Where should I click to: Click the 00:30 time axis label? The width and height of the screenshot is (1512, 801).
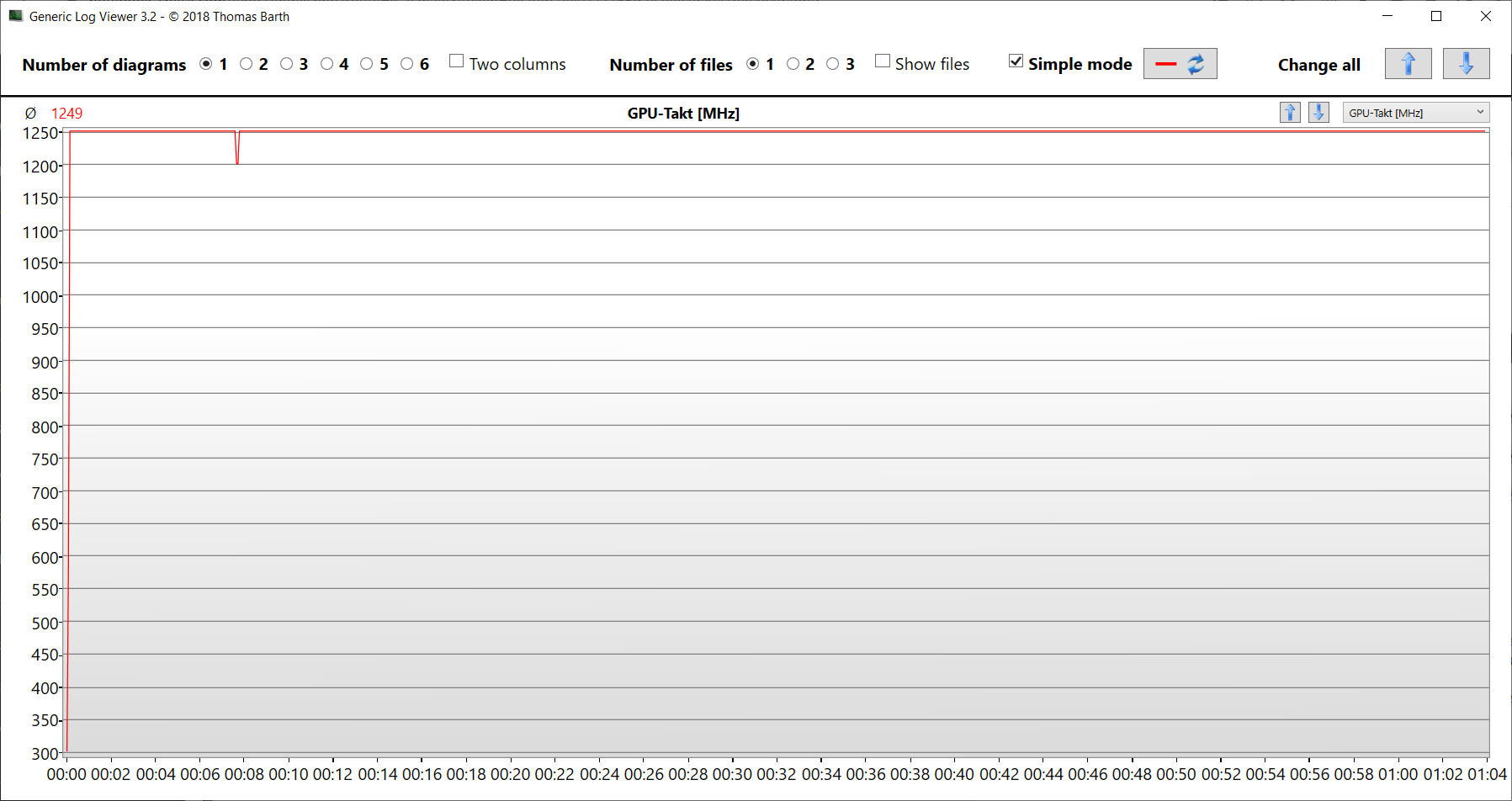(x=732, y=774)
